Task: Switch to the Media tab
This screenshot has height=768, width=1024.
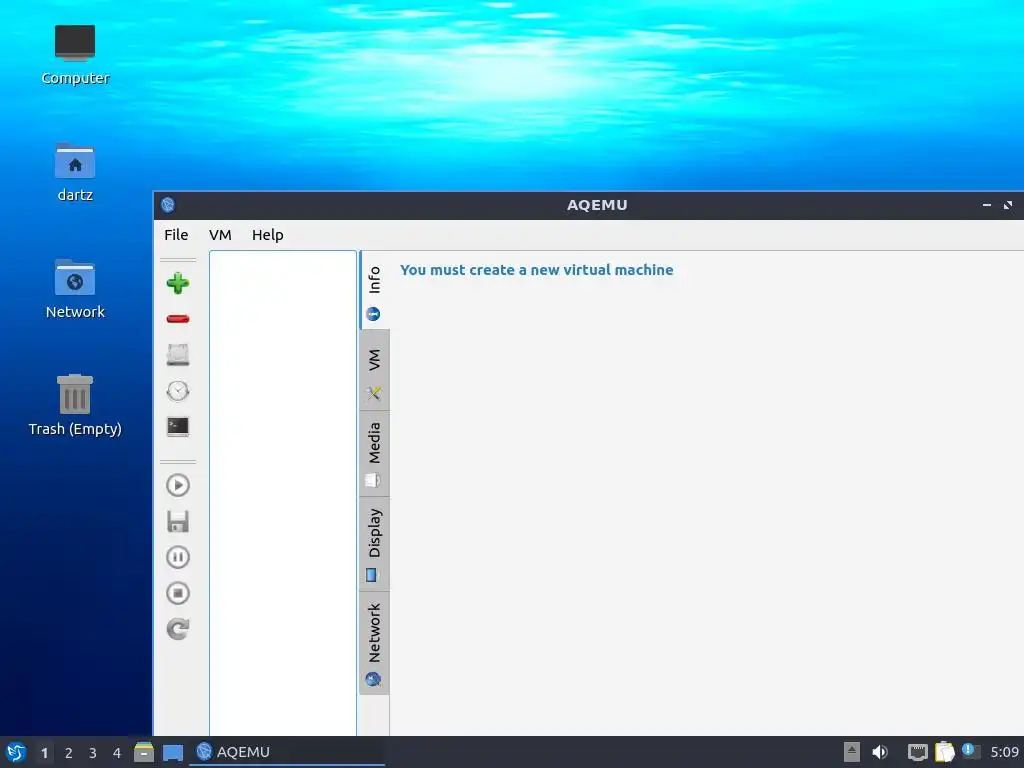Action: [x=374, y=454]
